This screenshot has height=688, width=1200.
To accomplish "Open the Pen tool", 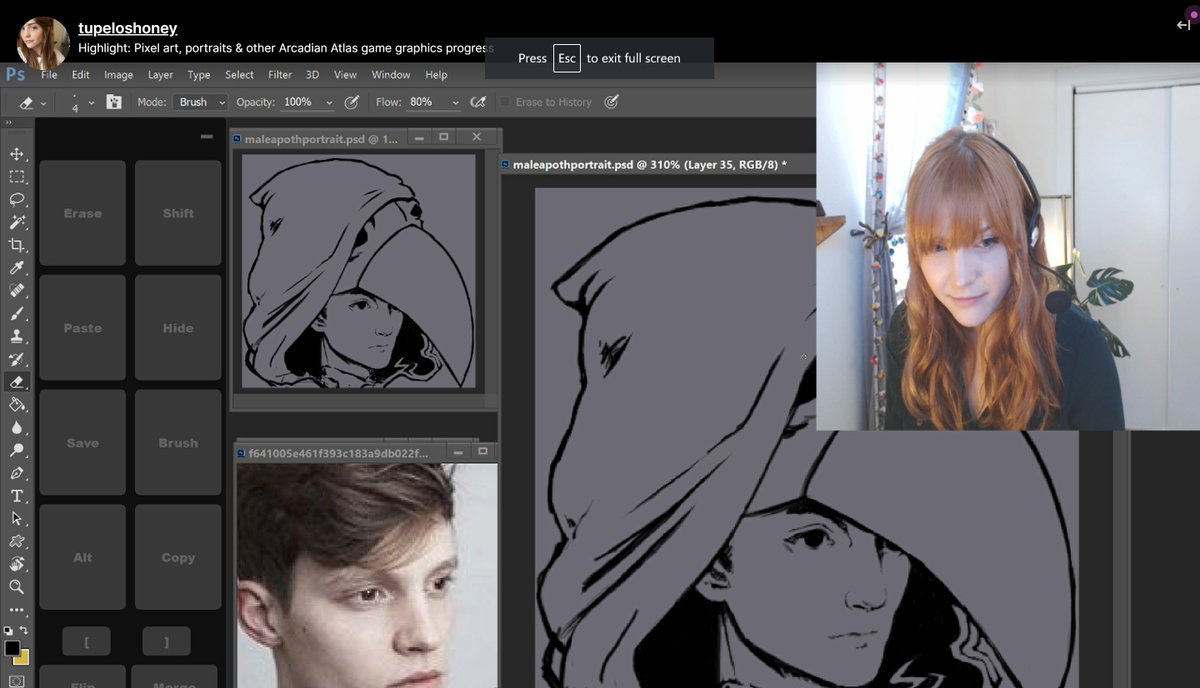I will coord(16,471).
